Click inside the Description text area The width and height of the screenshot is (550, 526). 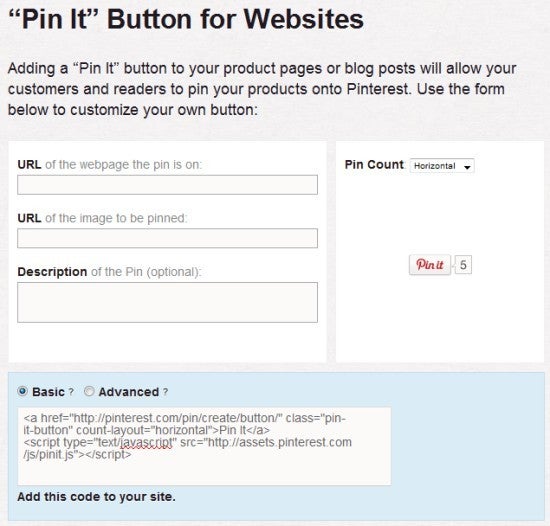(167, 302)
